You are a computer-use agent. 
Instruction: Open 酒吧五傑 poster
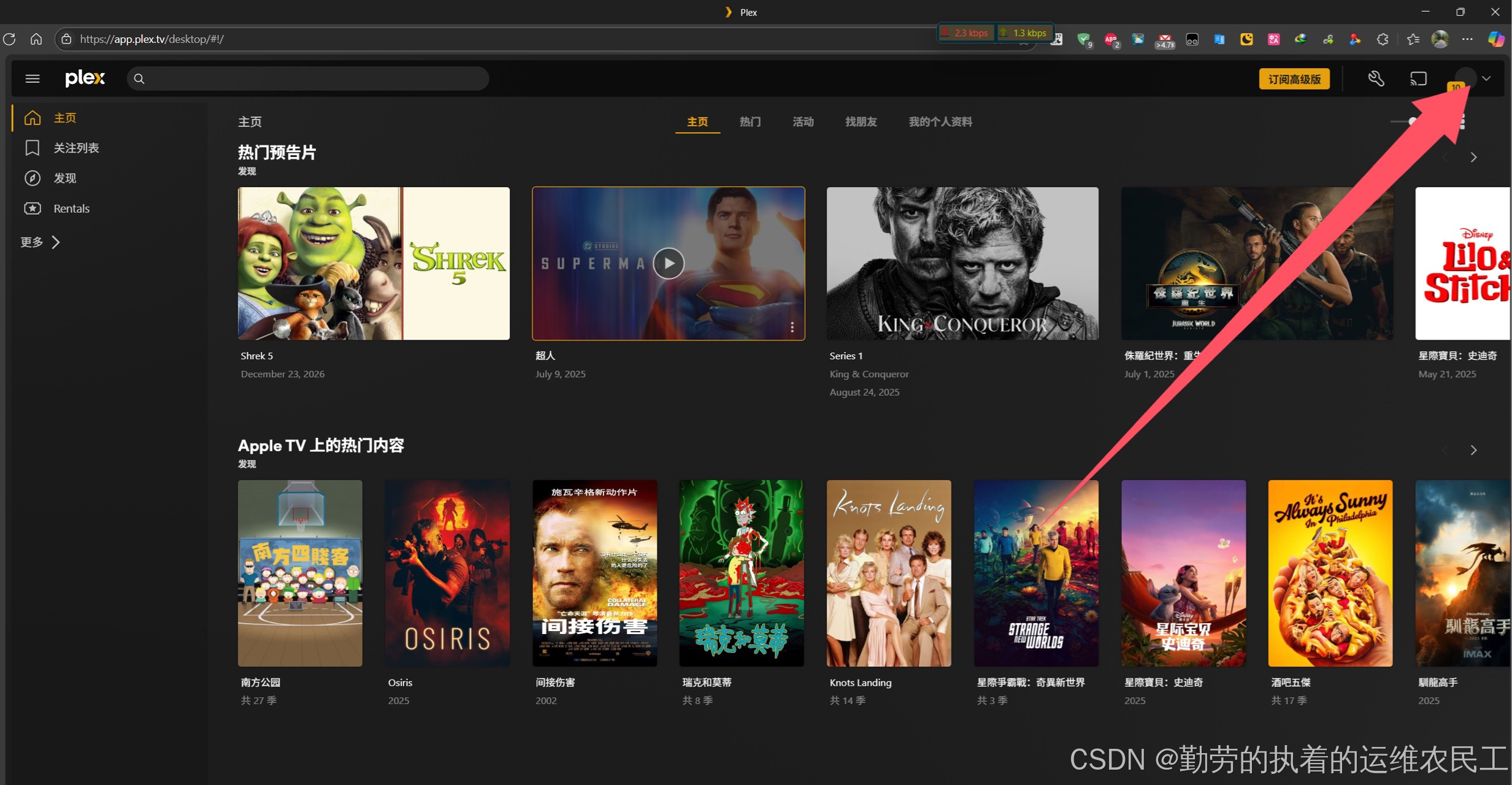coord(1330,573)
